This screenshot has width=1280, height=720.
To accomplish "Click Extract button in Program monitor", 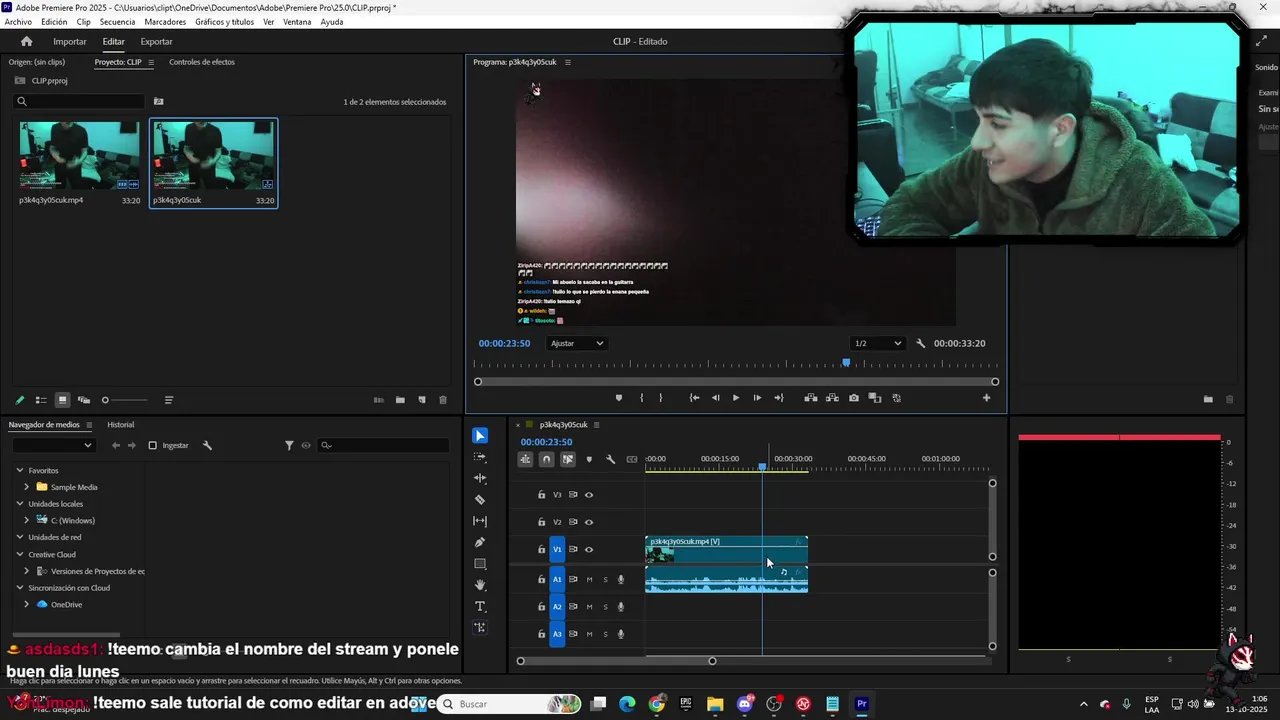I will pyautogui.click(x=832, y=398).
